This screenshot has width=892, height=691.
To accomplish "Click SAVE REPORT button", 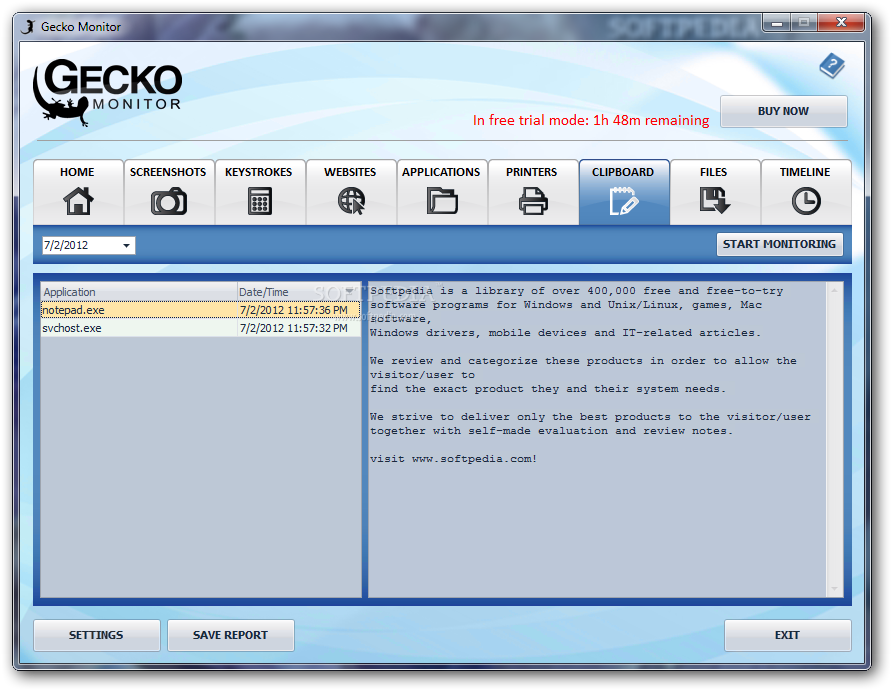I will [x=230, y=635].
